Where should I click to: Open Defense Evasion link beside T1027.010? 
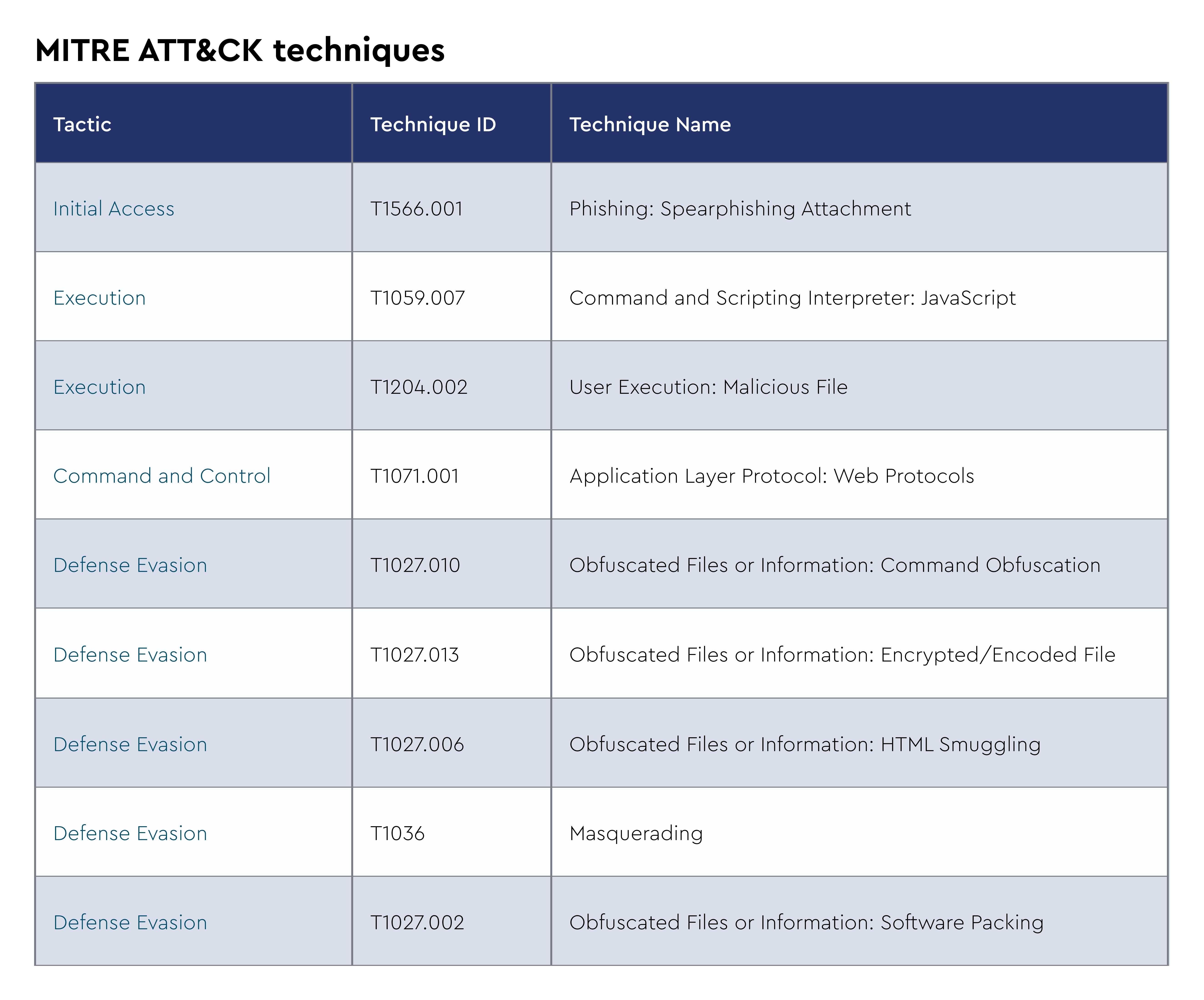click(x=130, y=565)
